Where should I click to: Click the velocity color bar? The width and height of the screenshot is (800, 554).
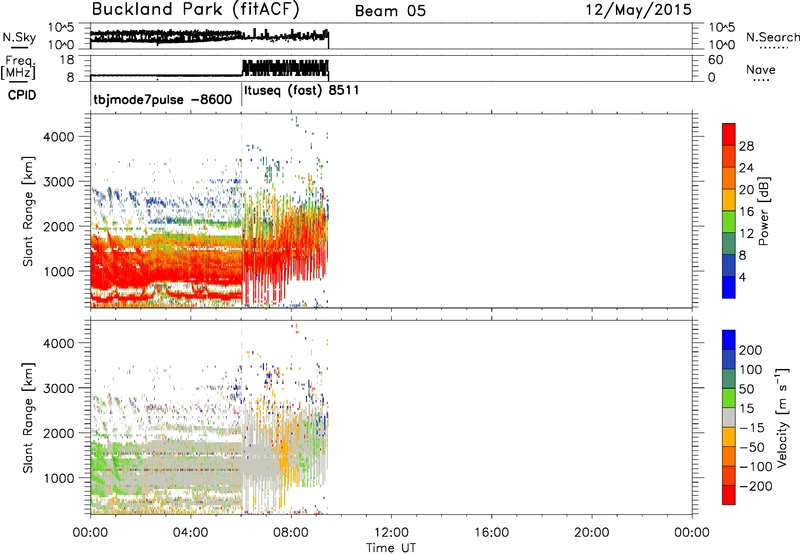click(729, 417)
